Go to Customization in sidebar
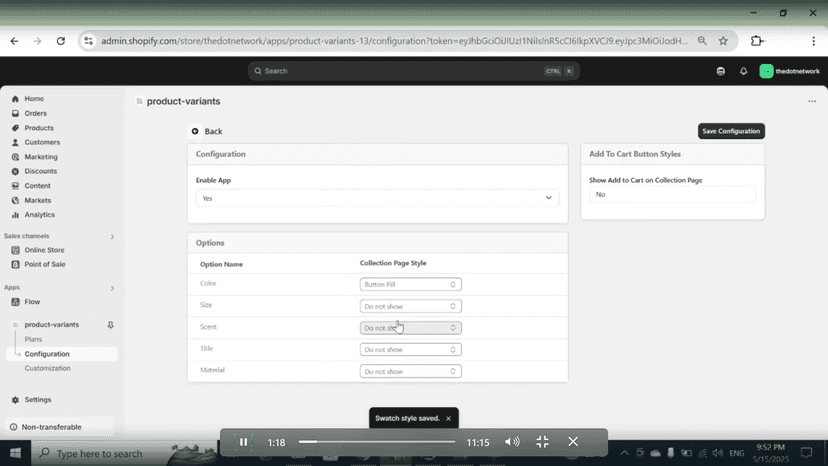 click(48, 368)
